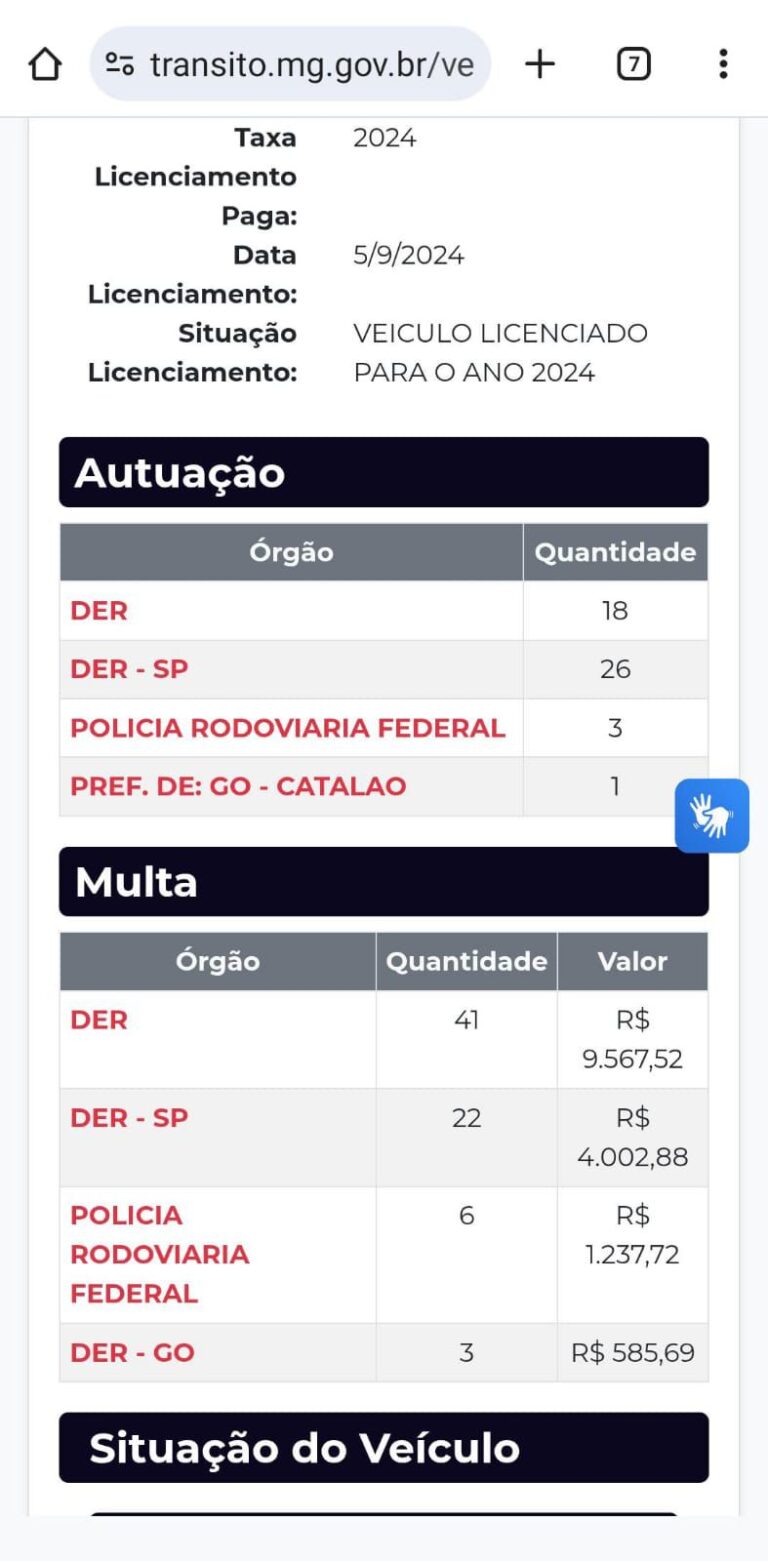Tap the blue sign language accessibility icon
The width and height of the screenshot is (768, 1561).
[711, 815]
